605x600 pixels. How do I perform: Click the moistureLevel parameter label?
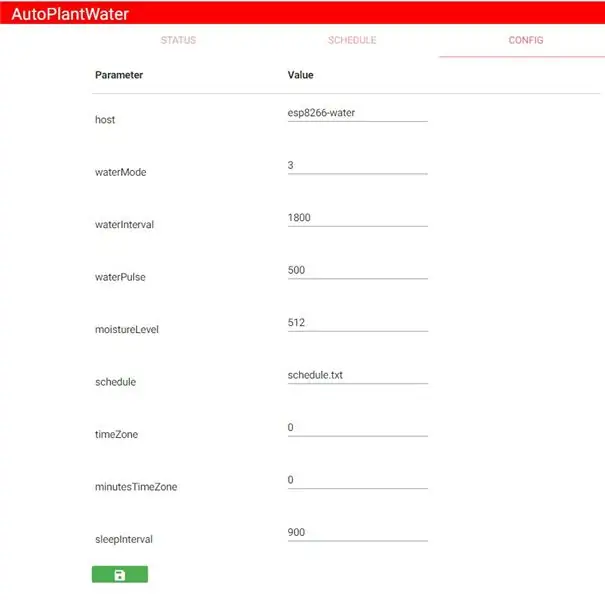tap(126, 330)
